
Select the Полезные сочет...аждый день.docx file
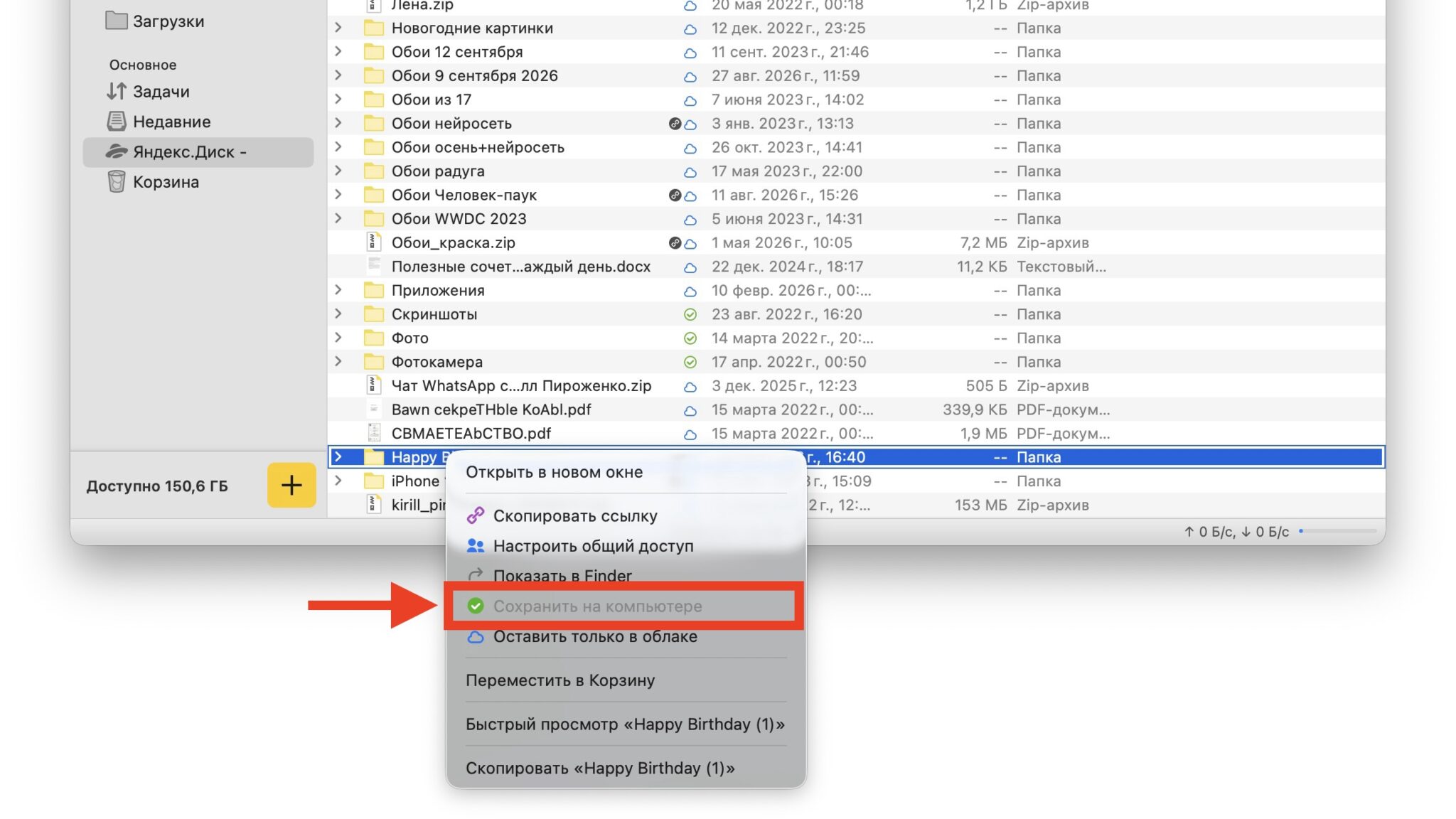click(x=856, y=267)
